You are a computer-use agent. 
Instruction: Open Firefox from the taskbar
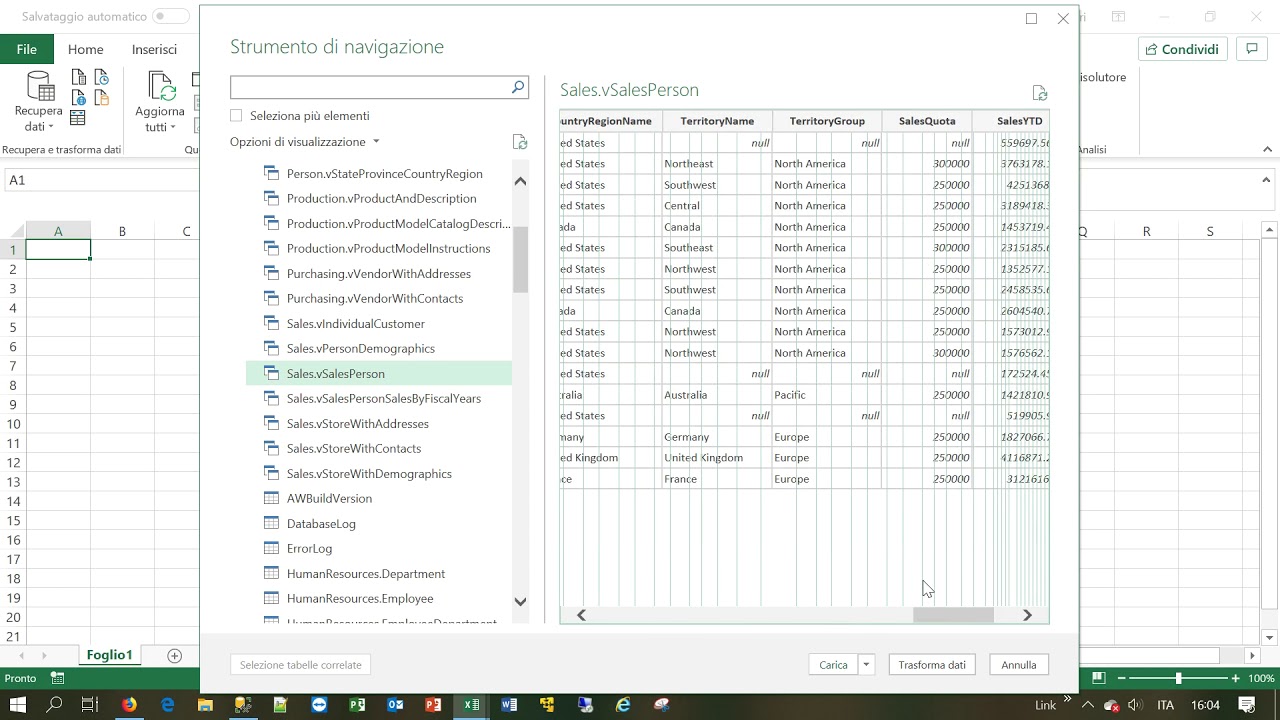(x=129, y=705)
